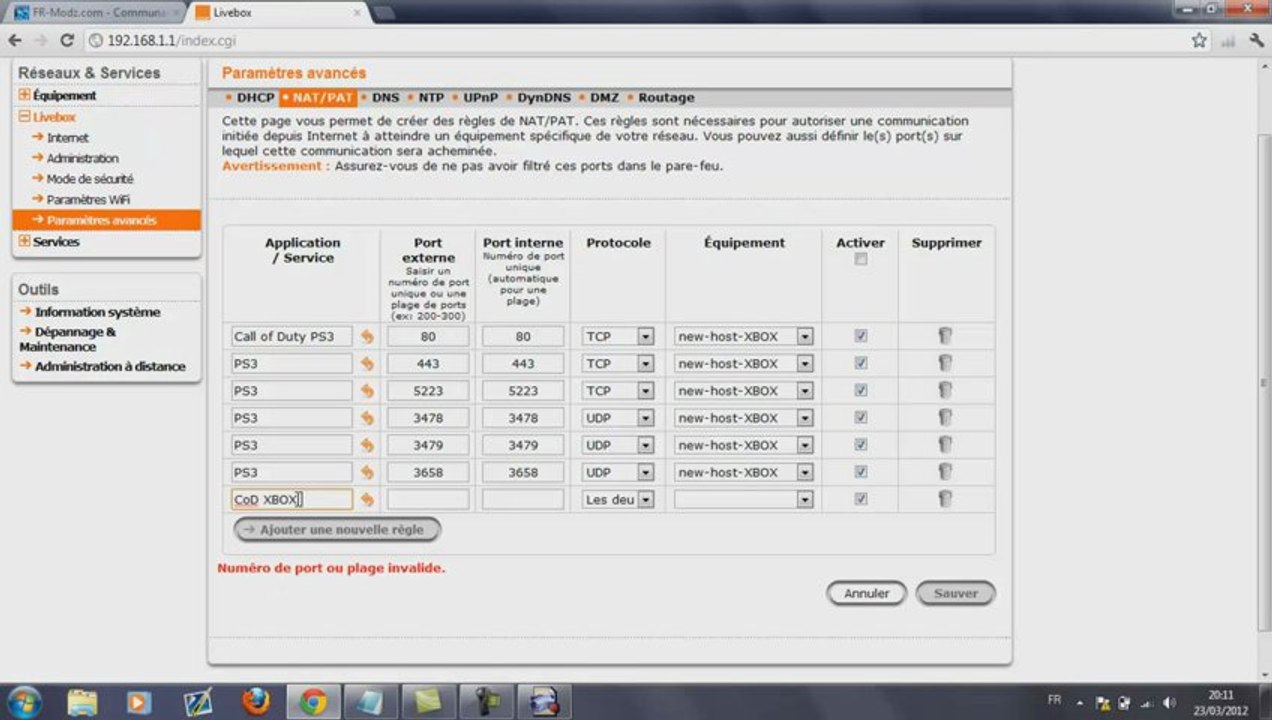The width and height of the screenshot is (1272, 720).
Task: Click the orange arrow beside the CoD XBOX field
Action: point(367,499)
